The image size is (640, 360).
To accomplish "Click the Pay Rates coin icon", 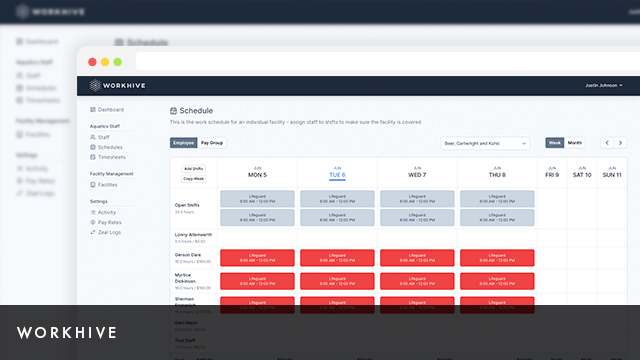I will (x=93, y=222).
